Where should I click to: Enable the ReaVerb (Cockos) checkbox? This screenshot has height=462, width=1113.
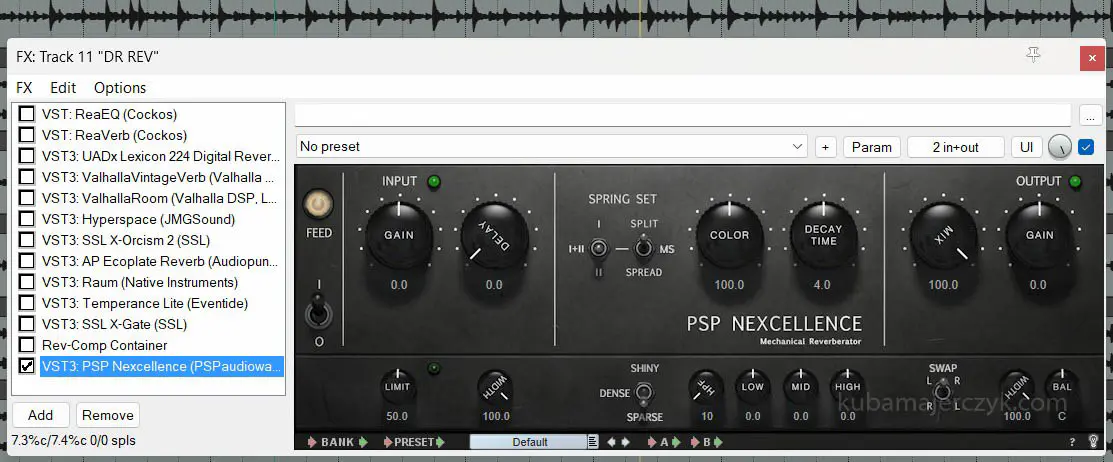[27, 135]
